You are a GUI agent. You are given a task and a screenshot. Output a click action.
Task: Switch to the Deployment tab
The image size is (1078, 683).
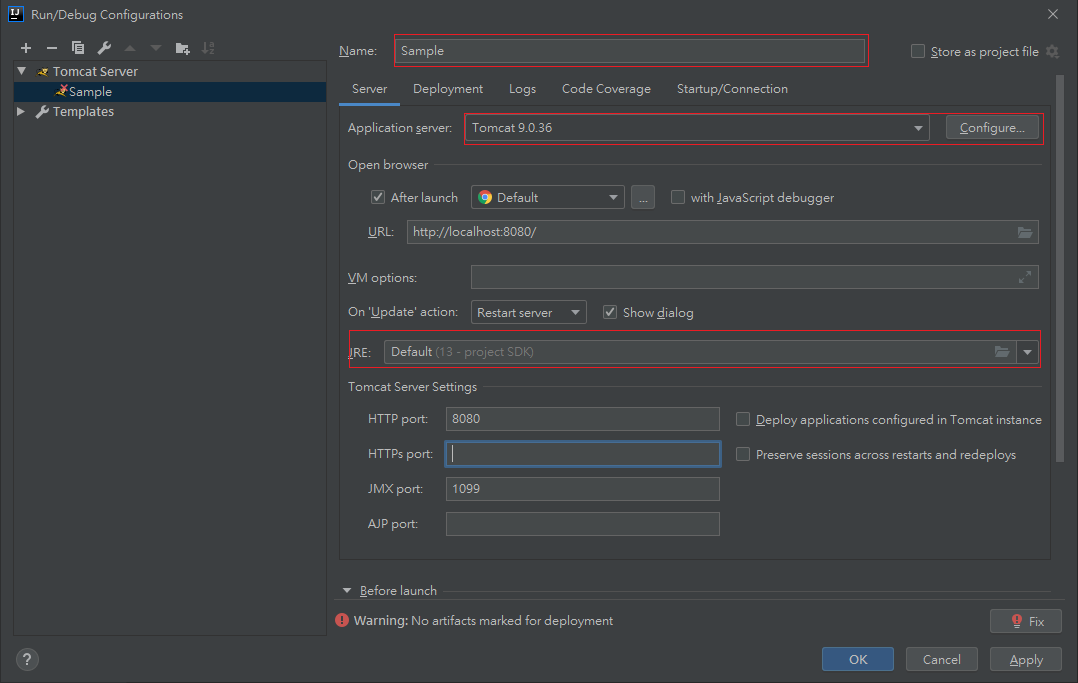click(x=448, y=89)
